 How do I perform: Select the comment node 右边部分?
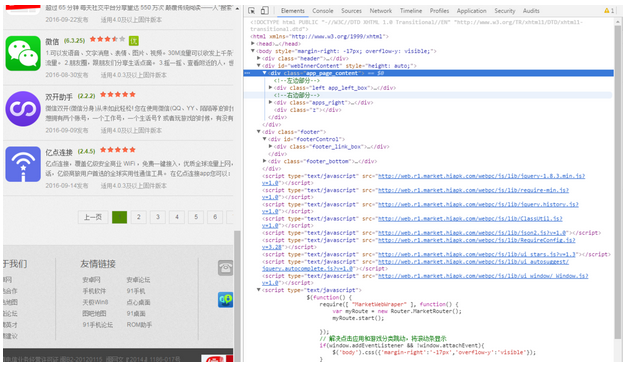pyautogui.click(x=297, y=95)
